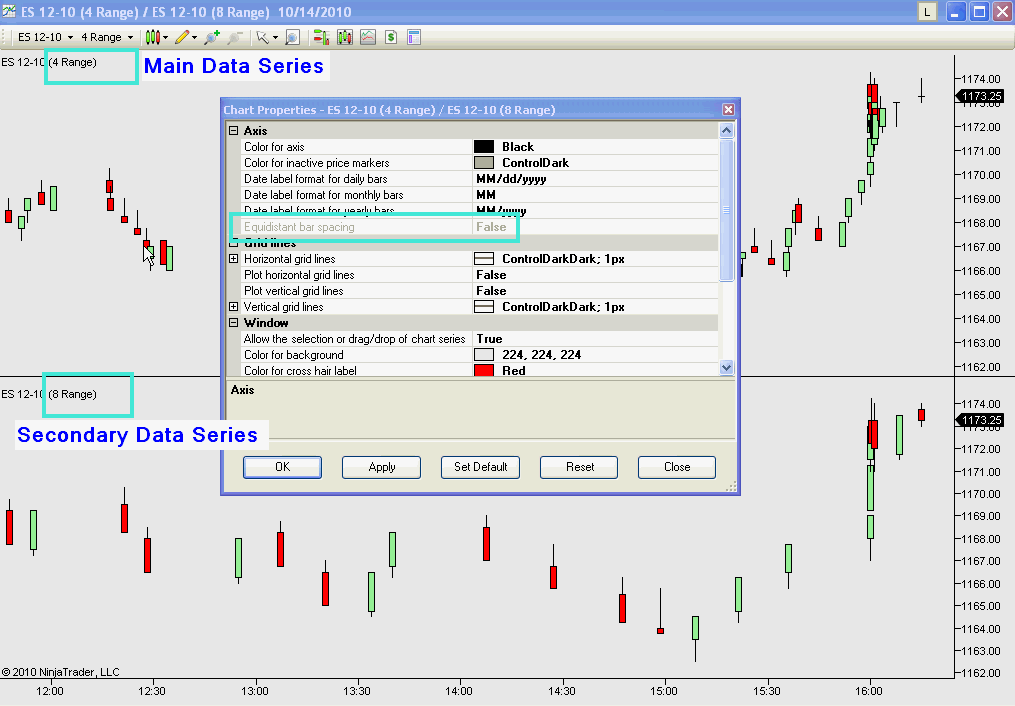1015x706 pixels.
Task: Click the candlestick chart style icon
Action: point(151,37)
